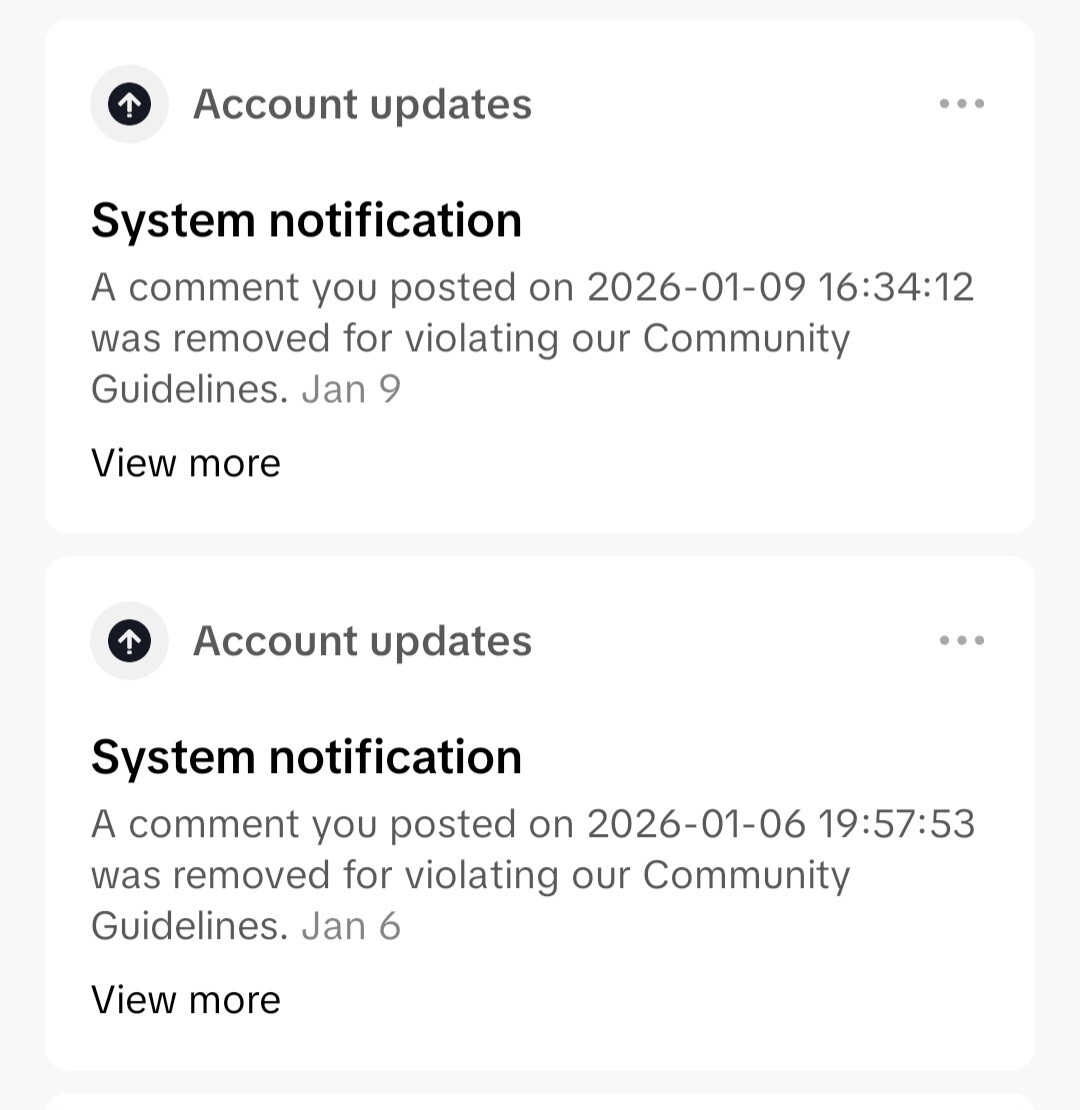Tap the Account updates arrow icon on the Jan 9 notification
This screenshot has height=1110, width=1080.
pos(129,104)
